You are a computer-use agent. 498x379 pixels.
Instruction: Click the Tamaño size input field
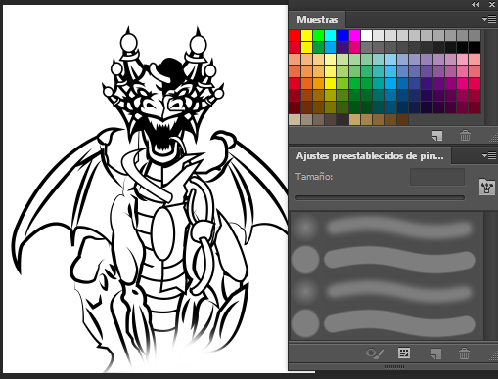[437, 177]
